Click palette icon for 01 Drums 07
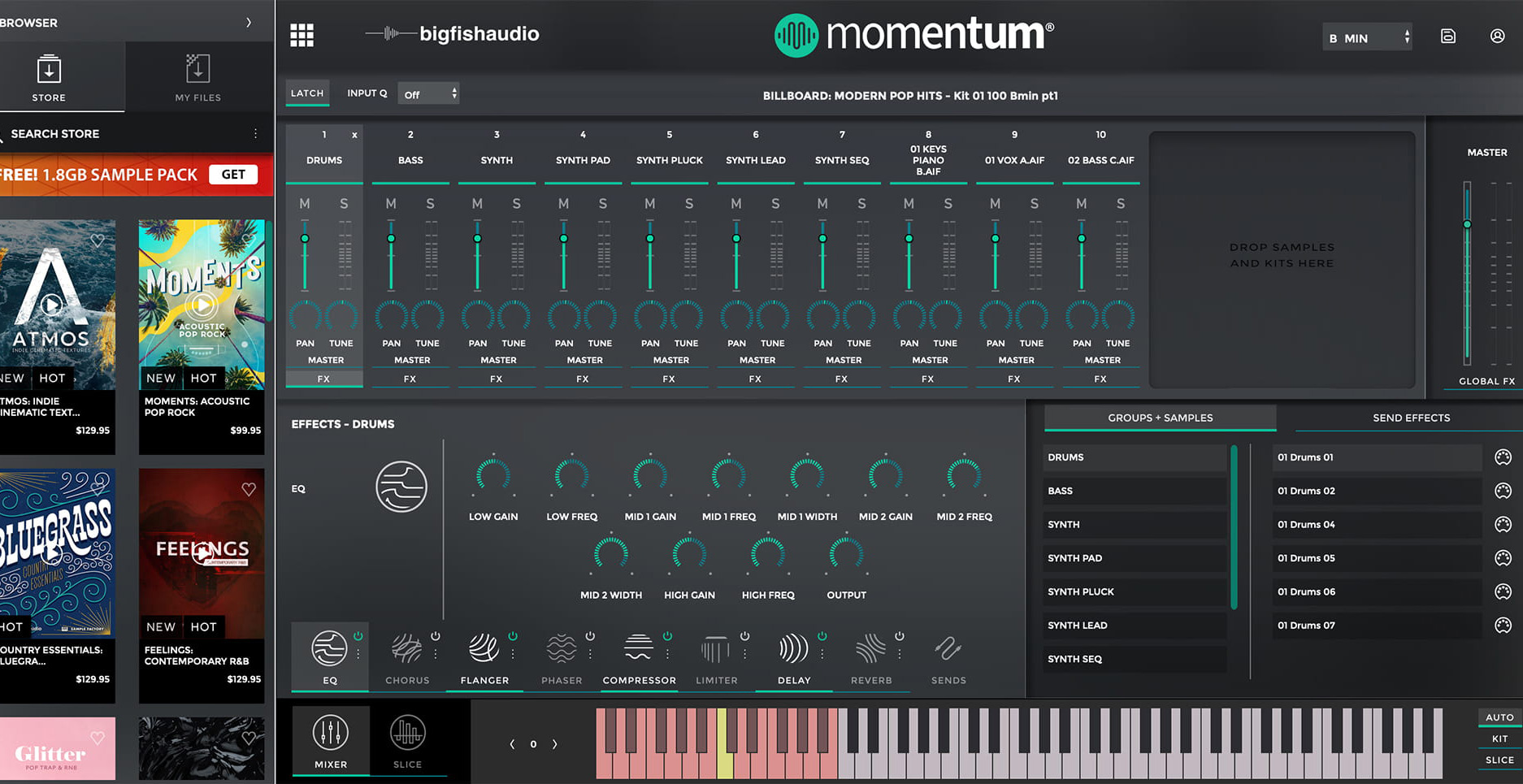 point(1503,626)
